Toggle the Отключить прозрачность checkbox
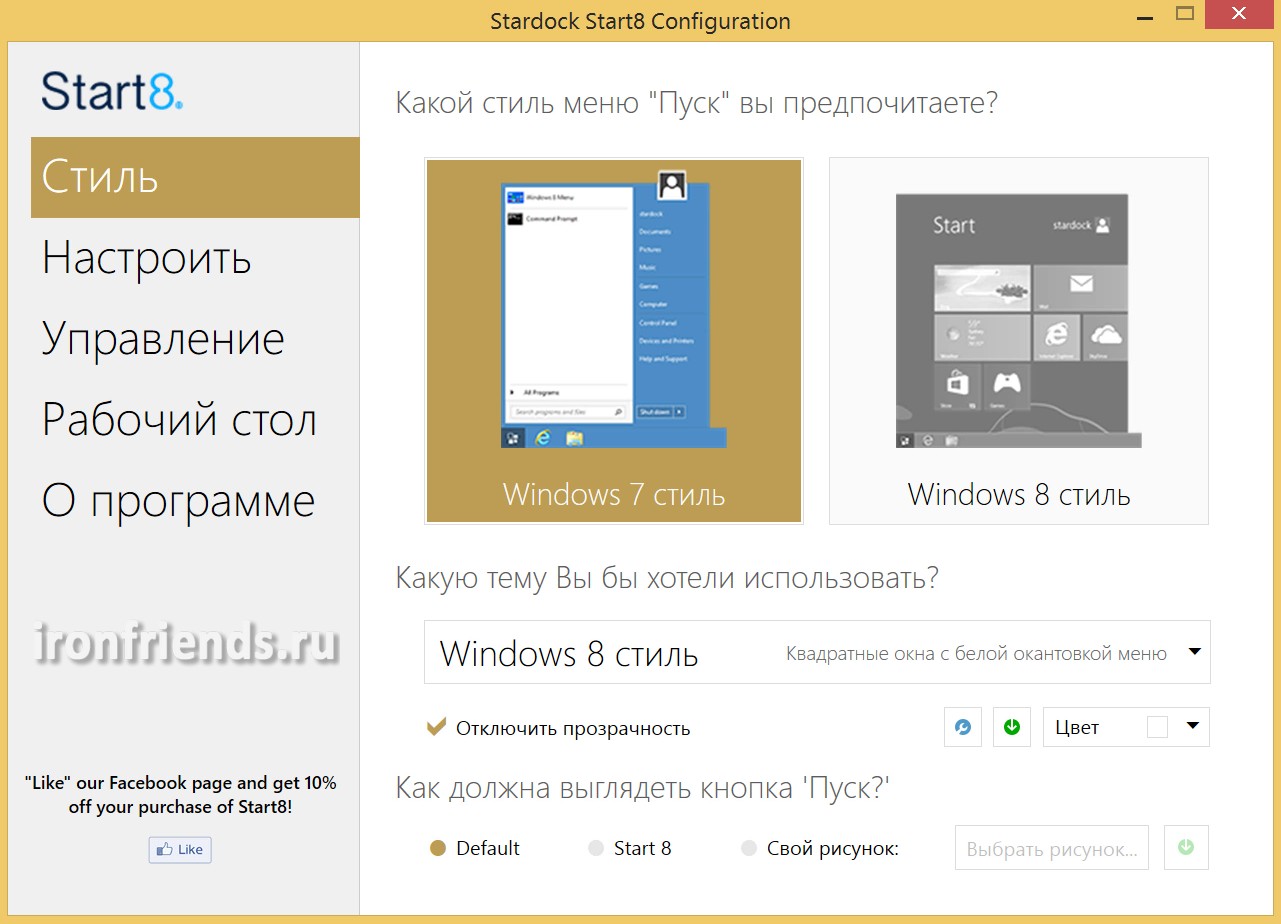This screenshot has height=924, width=1281. [436, 728]
